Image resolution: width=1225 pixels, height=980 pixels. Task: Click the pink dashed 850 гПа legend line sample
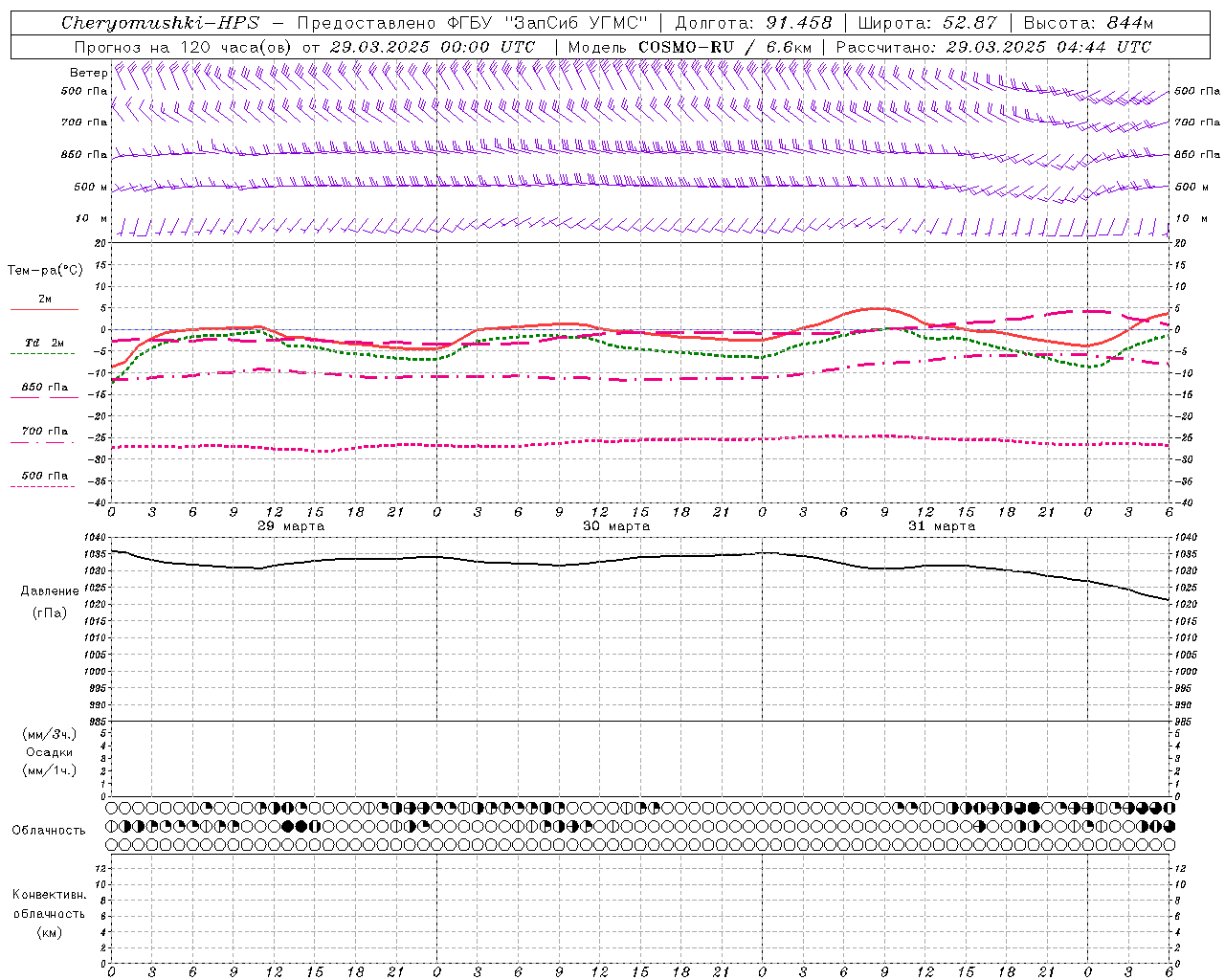[42, 397]
